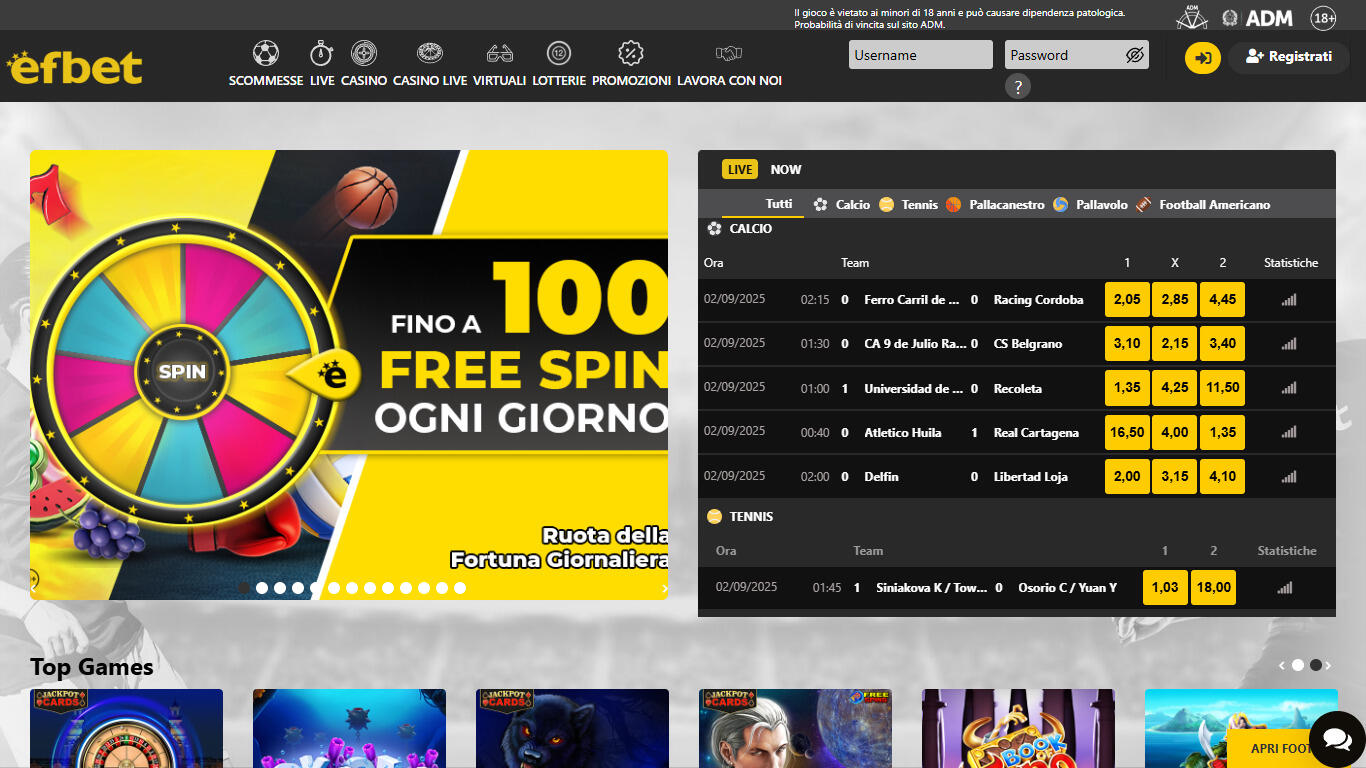
Task: Open statistics for Ferro Carril match
Action: click(1289, 300)
